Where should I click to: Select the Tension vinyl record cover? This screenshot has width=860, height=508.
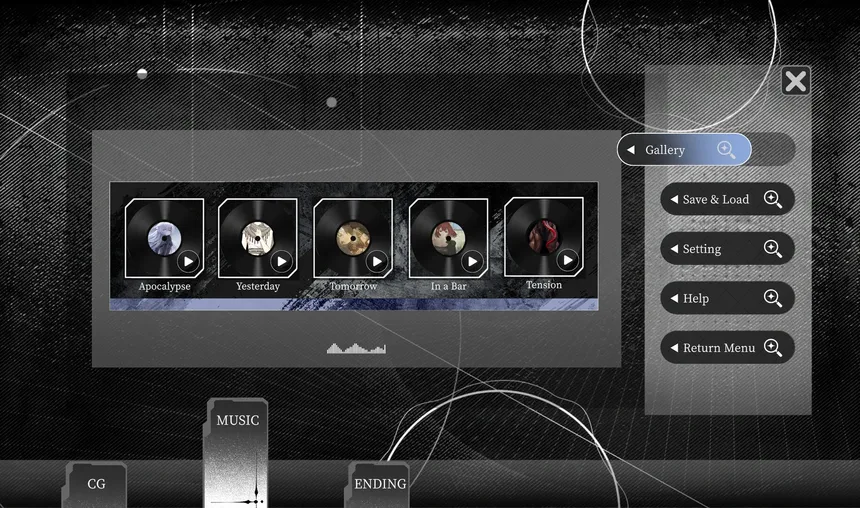544,237
